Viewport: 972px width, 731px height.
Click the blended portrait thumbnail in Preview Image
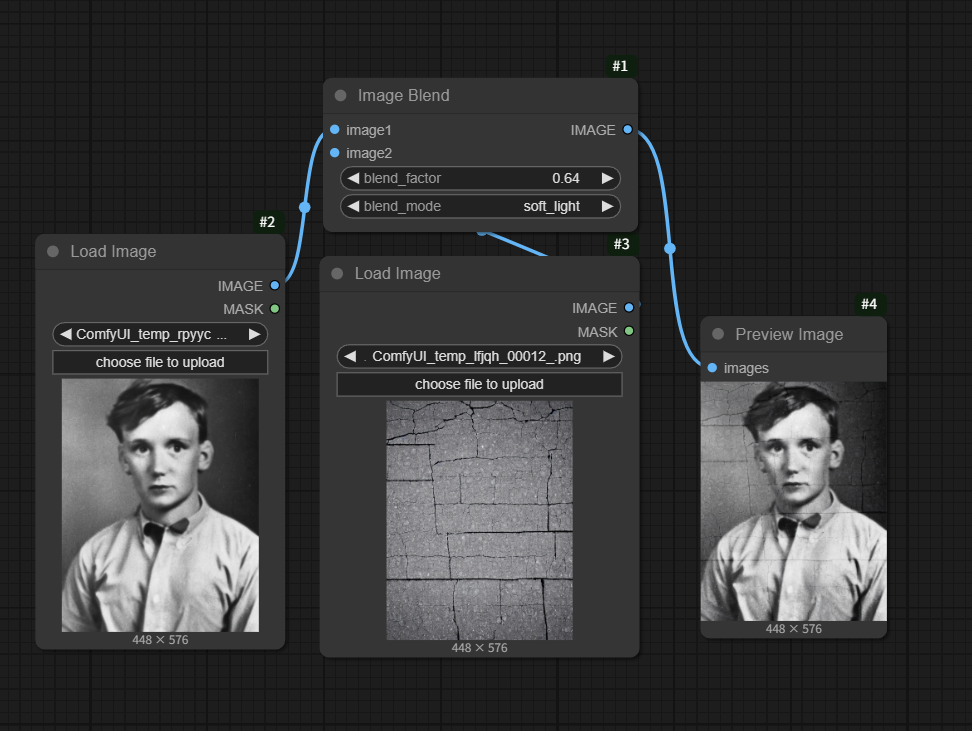793,500
